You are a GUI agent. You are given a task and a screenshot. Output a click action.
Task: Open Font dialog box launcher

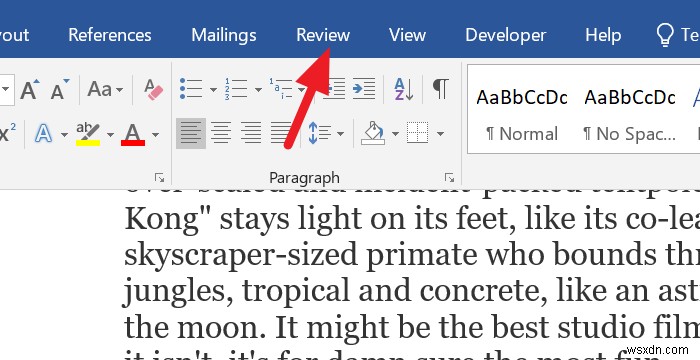click(159, 178)
